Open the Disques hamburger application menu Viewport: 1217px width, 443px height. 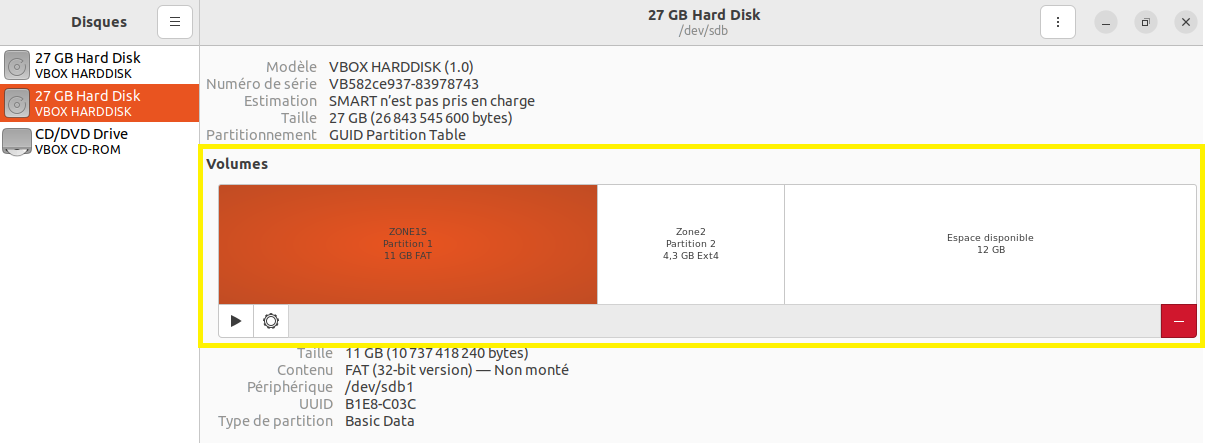(x=175, y=22)
